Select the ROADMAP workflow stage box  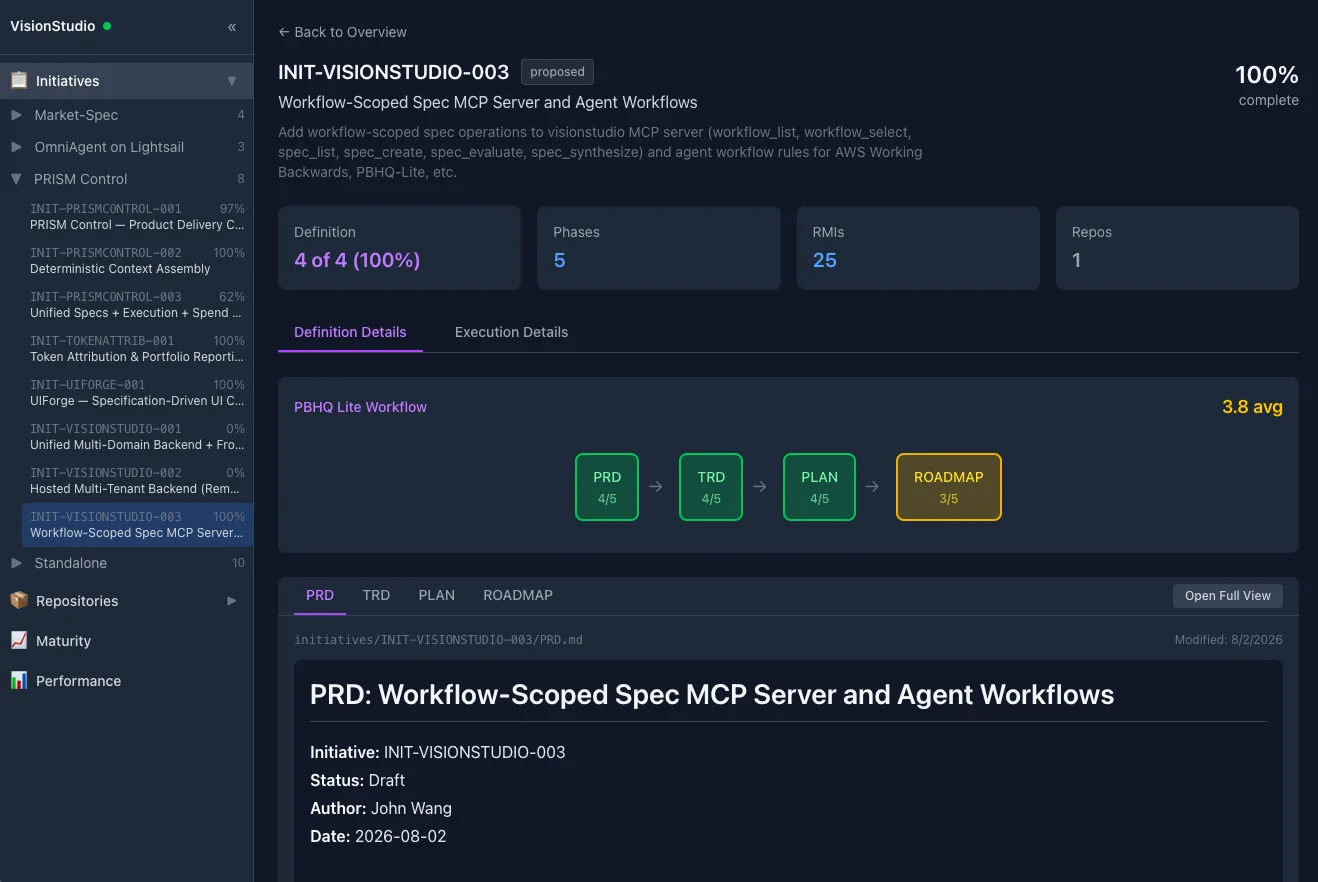click(x=949, y=487)
